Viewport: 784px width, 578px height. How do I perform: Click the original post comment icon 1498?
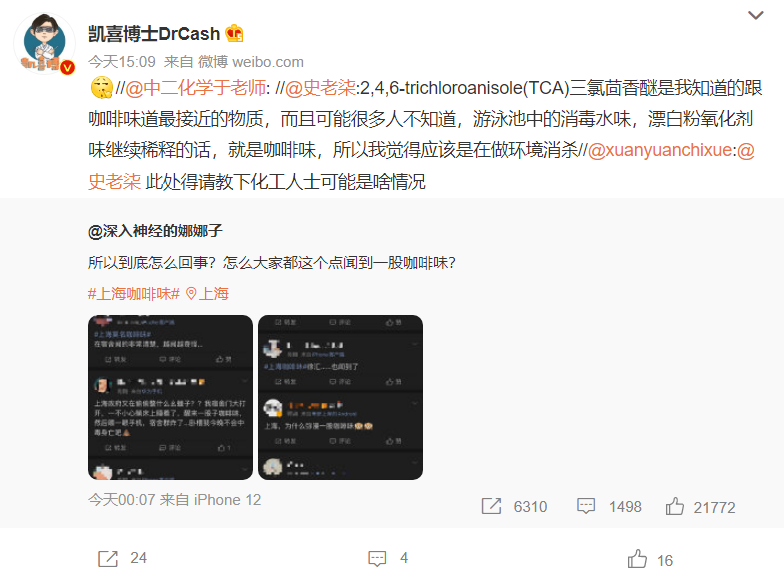click(609, 506)
